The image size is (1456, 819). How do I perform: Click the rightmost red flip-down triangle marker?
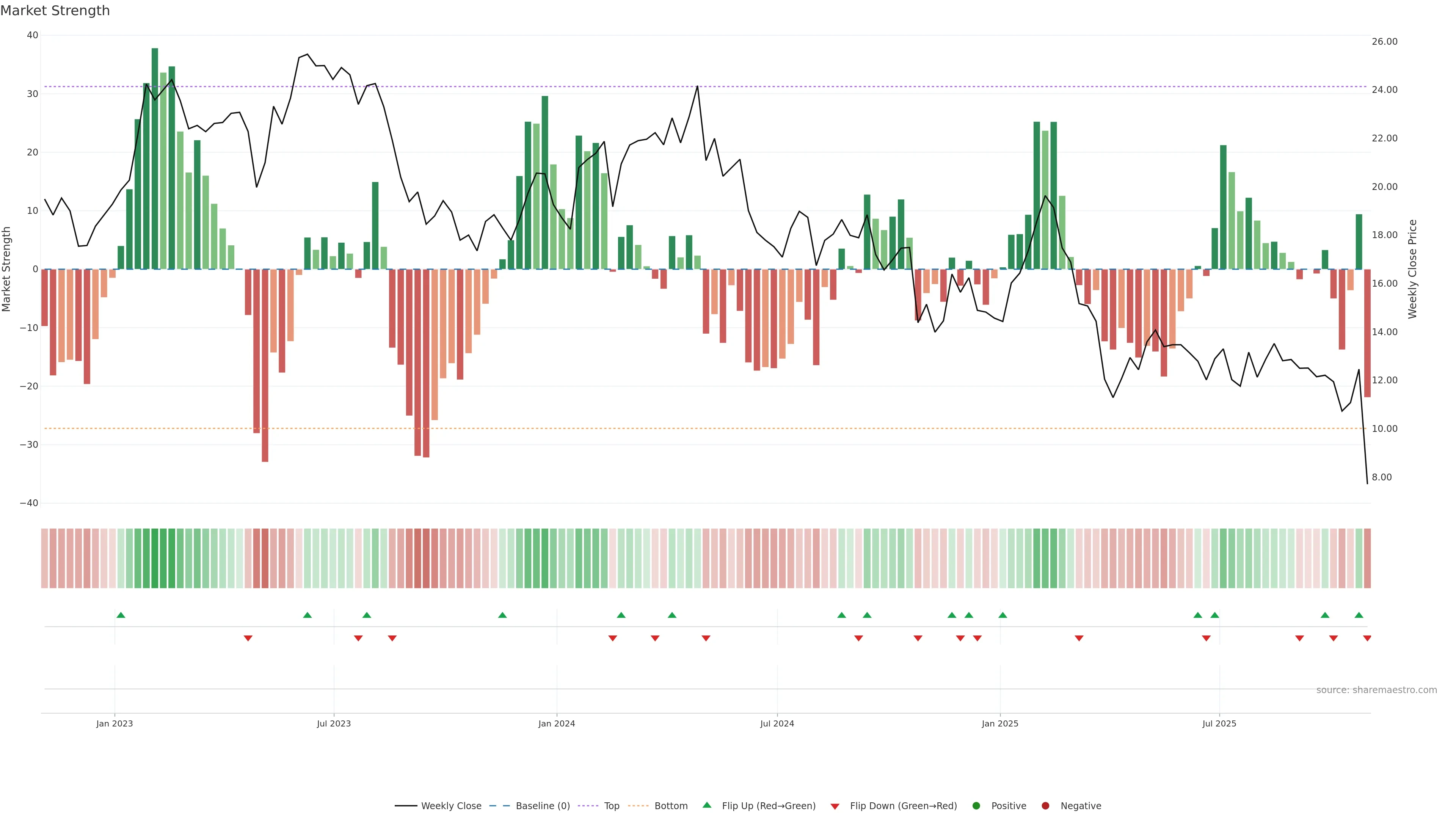pyautogui.click(x=1367, y=638)
